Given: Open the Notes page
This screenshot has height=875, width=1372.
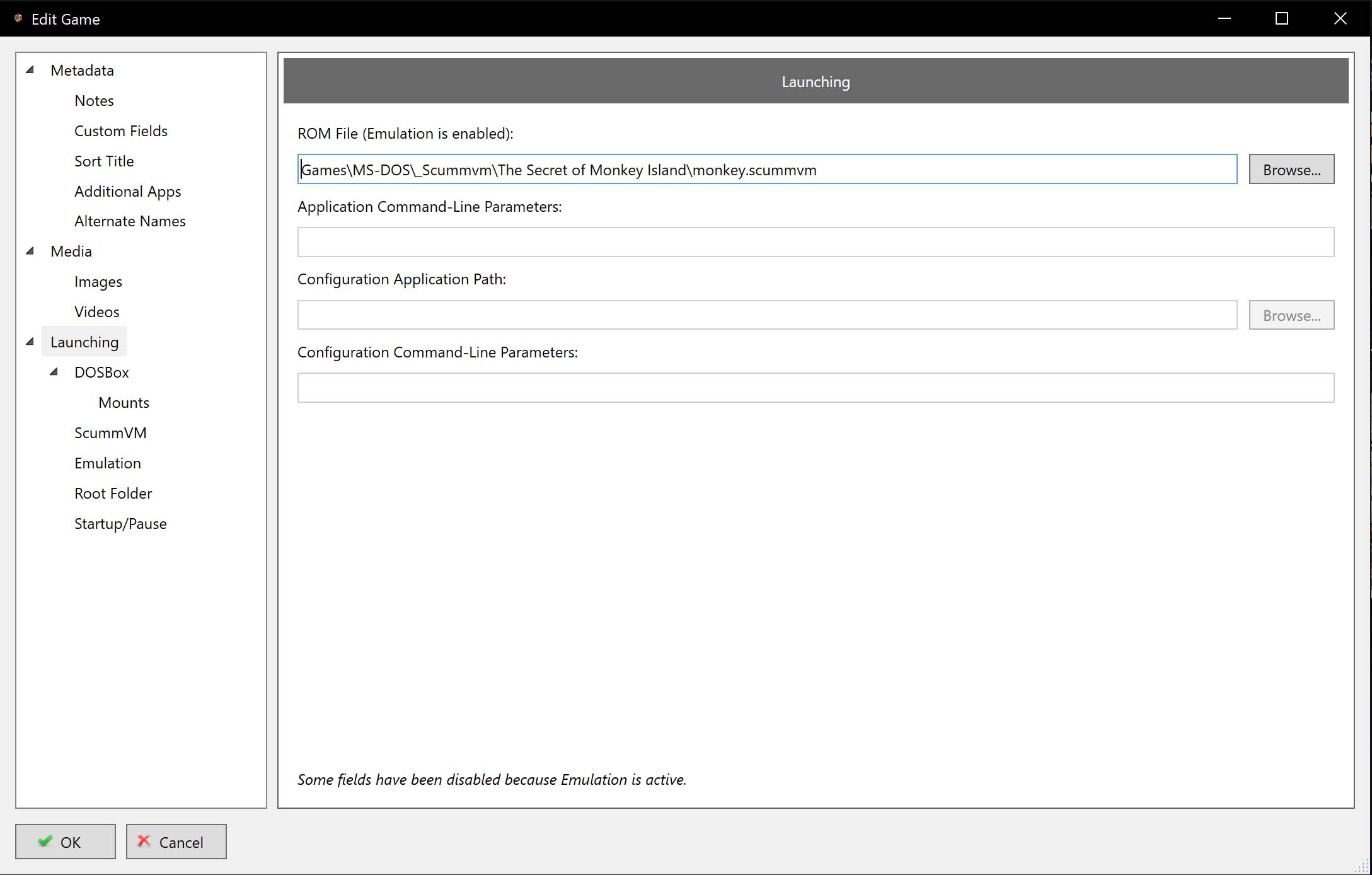Looking at the screenshot, I should (x=94, y=100).
